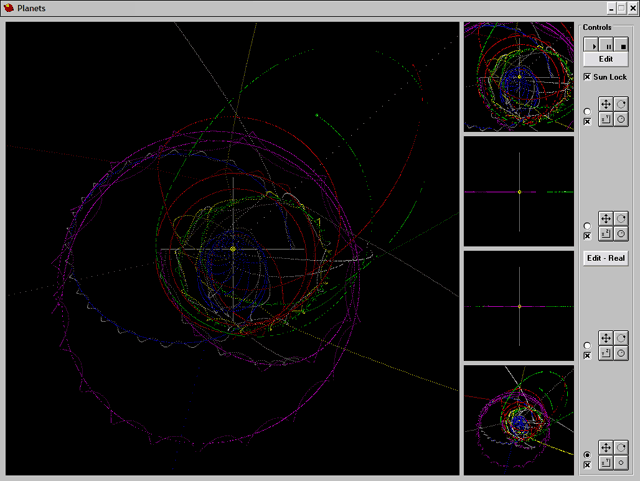Click the center-target icon for the fourth view
Image resolution: width=640 pixels, height=481 pixels.
[x=621, y=463]
